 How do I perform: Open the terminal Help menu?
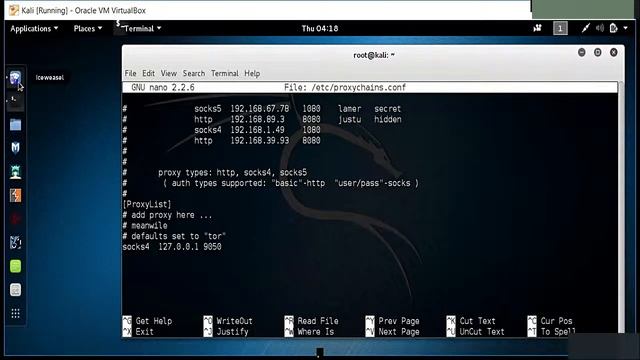coord(252,73)
